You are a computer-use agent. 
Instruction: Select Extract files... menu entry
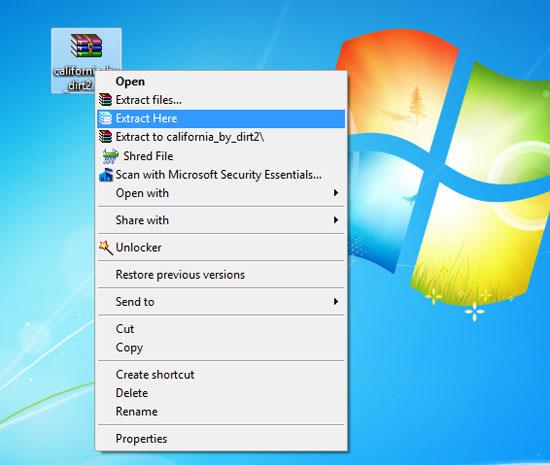(x=221, y=100)
